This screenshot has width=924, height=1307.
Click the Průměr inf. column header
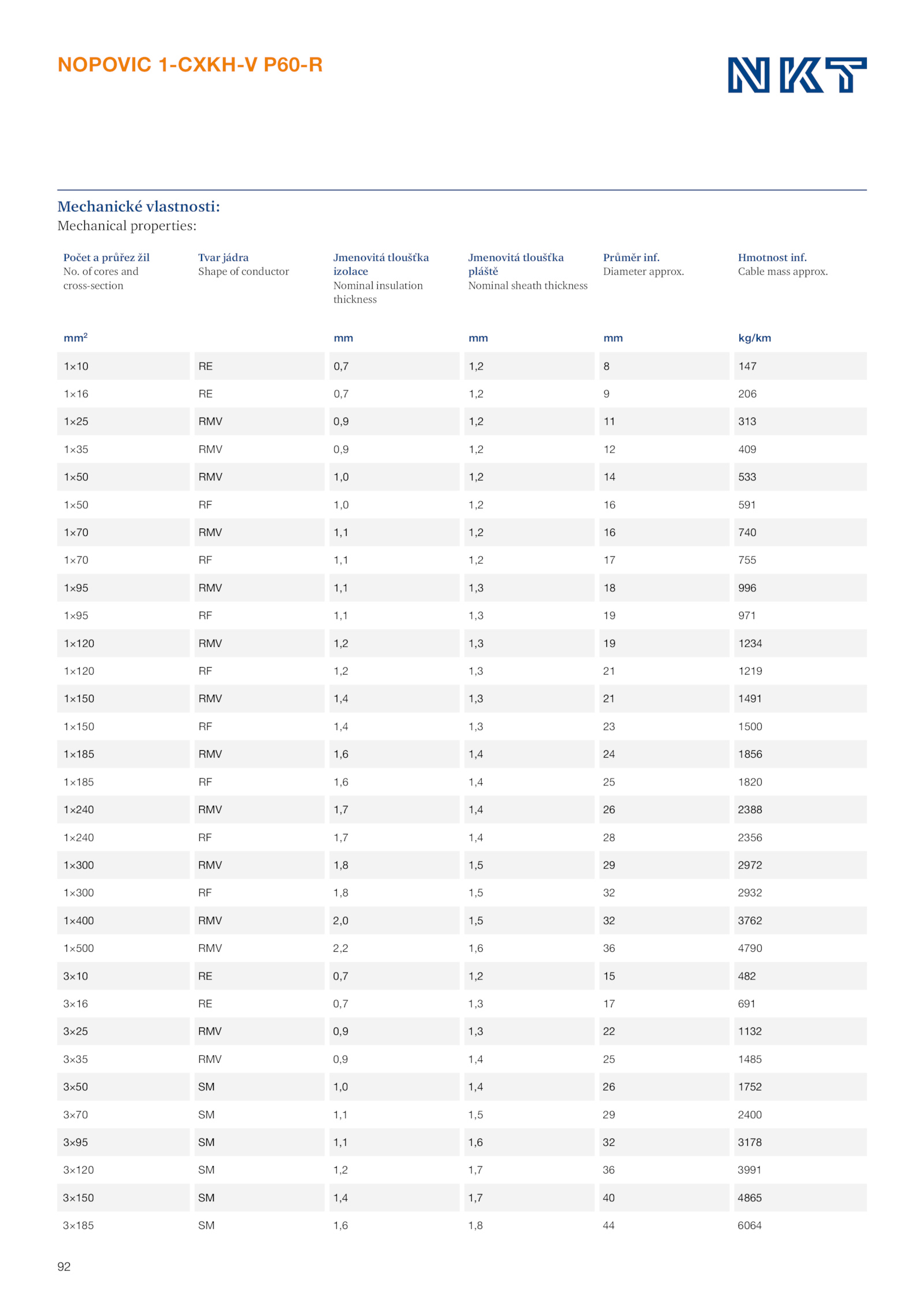[x=631, y=257]
